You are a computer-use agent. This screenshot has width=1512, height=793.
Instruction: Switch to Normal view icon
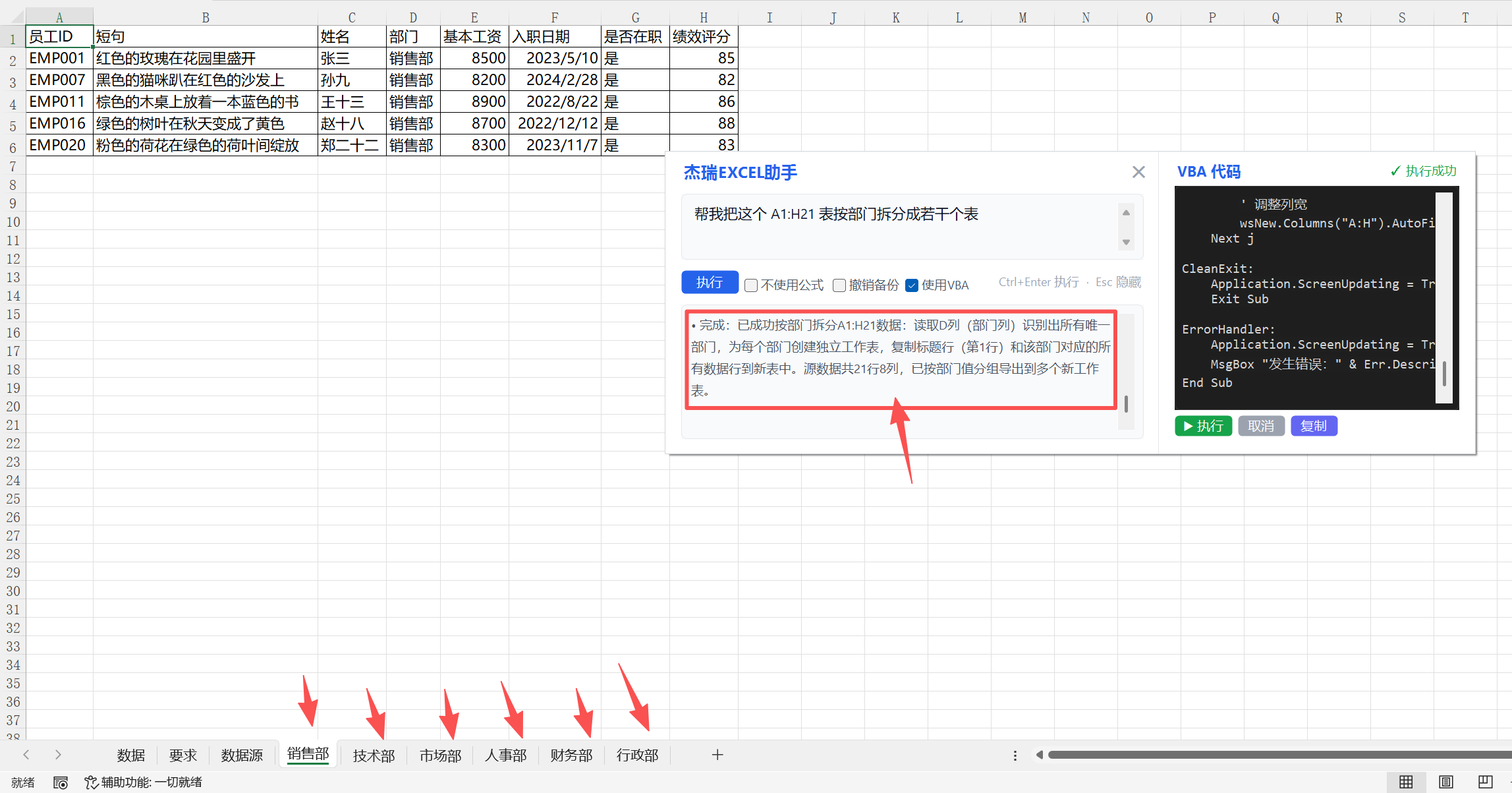point(1405,782)
